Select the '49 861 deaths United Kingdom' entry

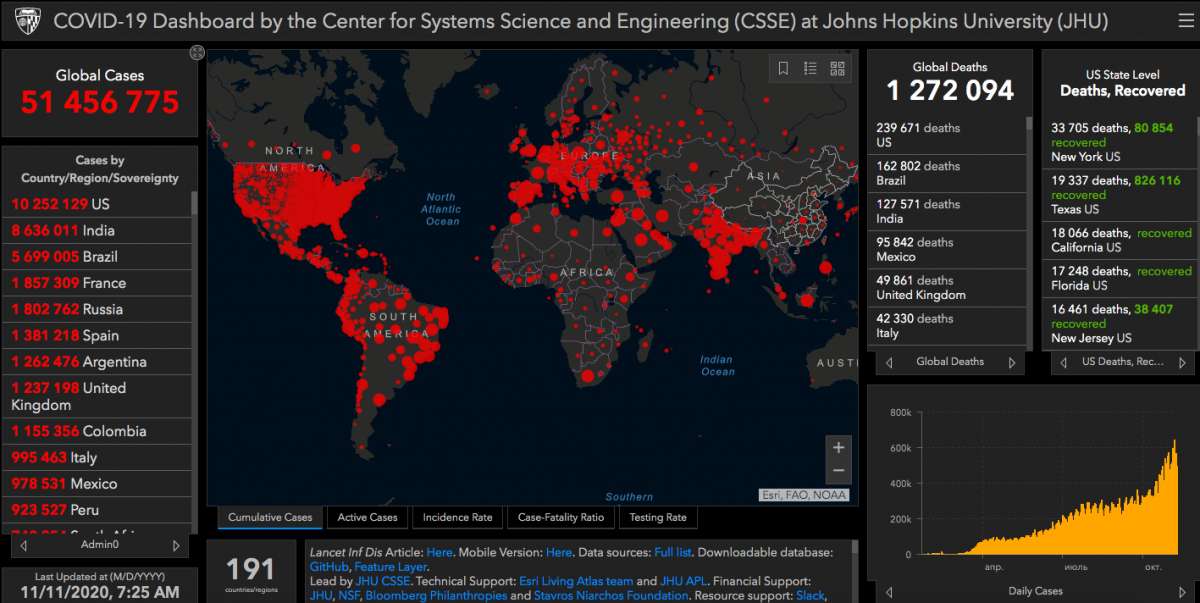tap(947, 287)
